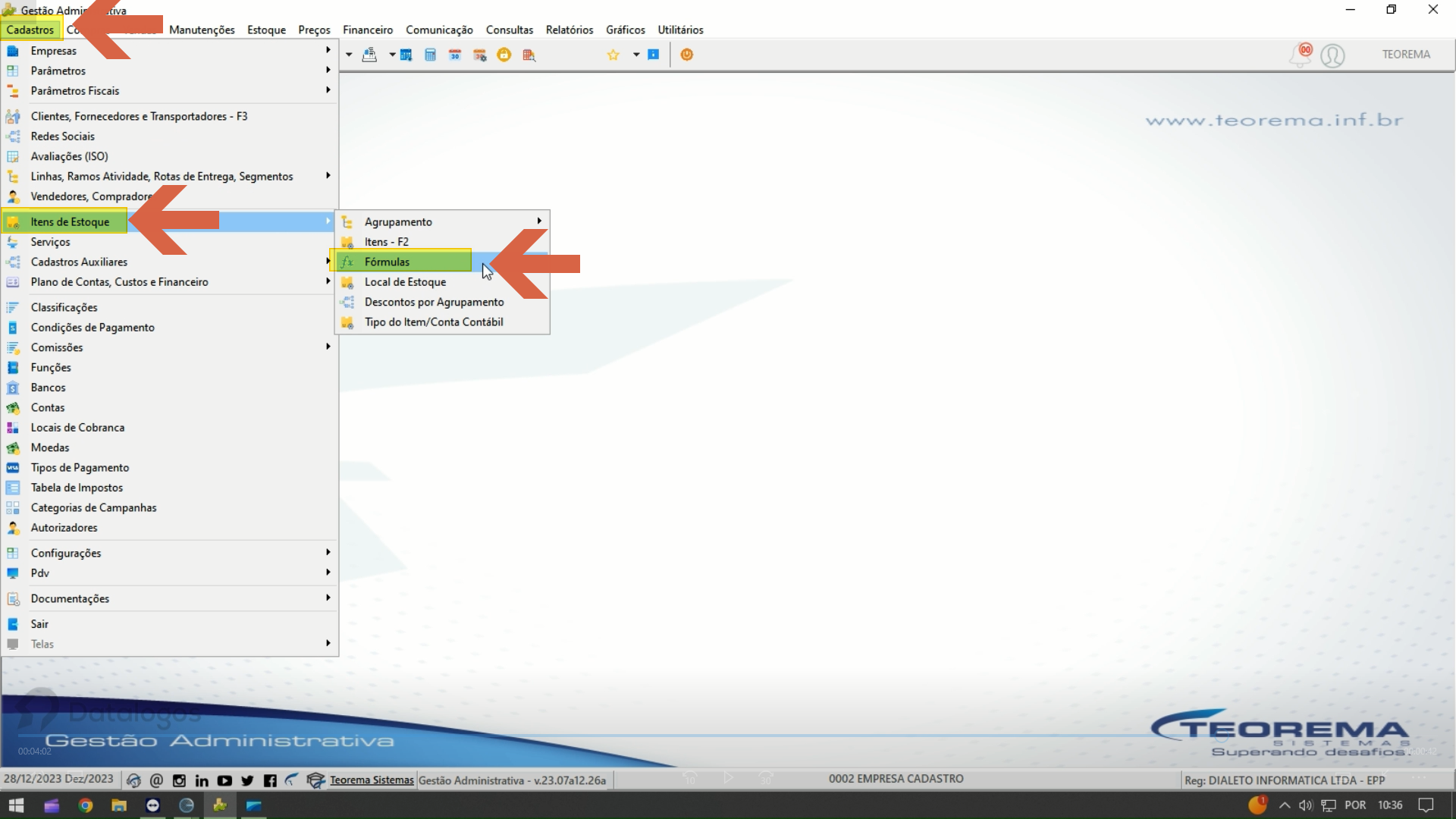The height and width of the screenshot is (819, 1456).
Task: Click the volume speaker tray icon
Action: tap(1305, 805)
